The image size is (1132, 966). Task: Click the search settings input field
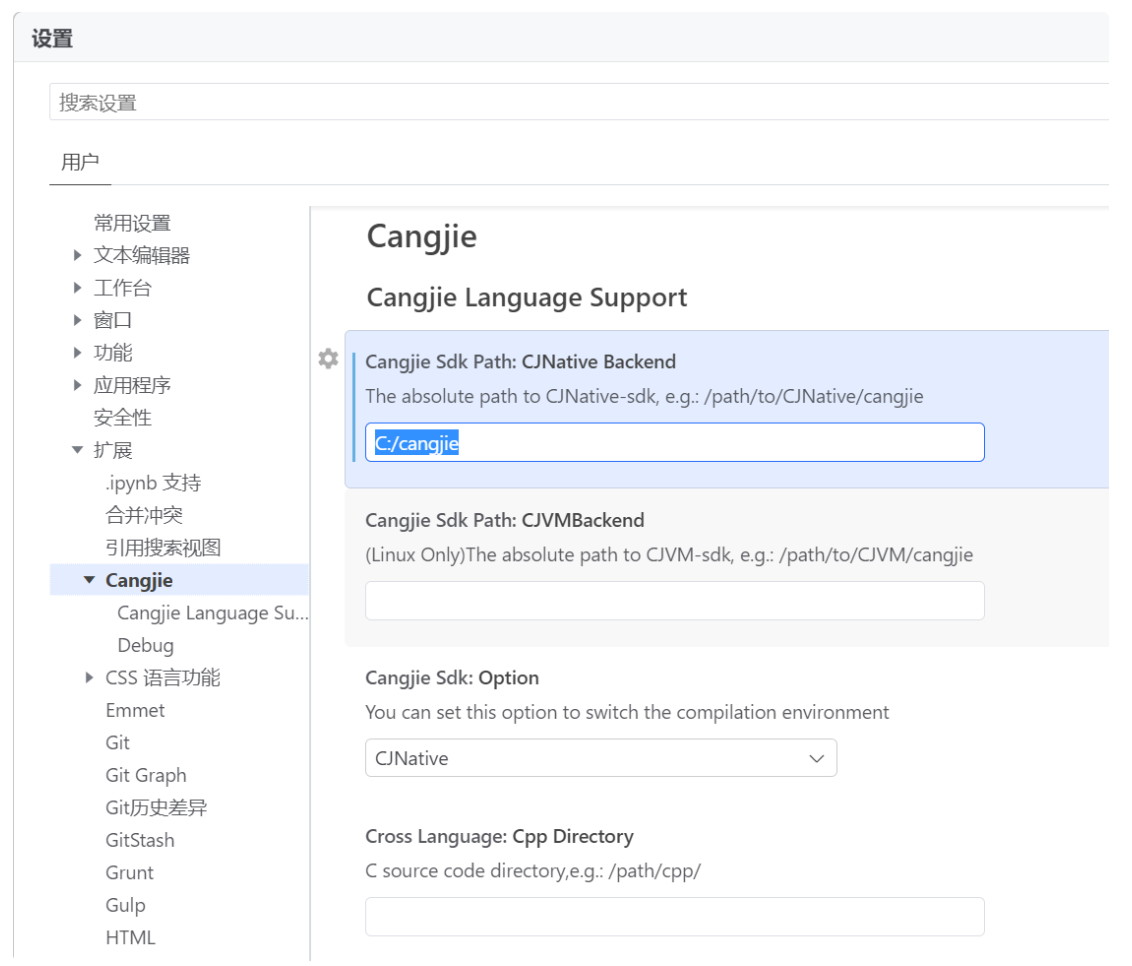579,102
